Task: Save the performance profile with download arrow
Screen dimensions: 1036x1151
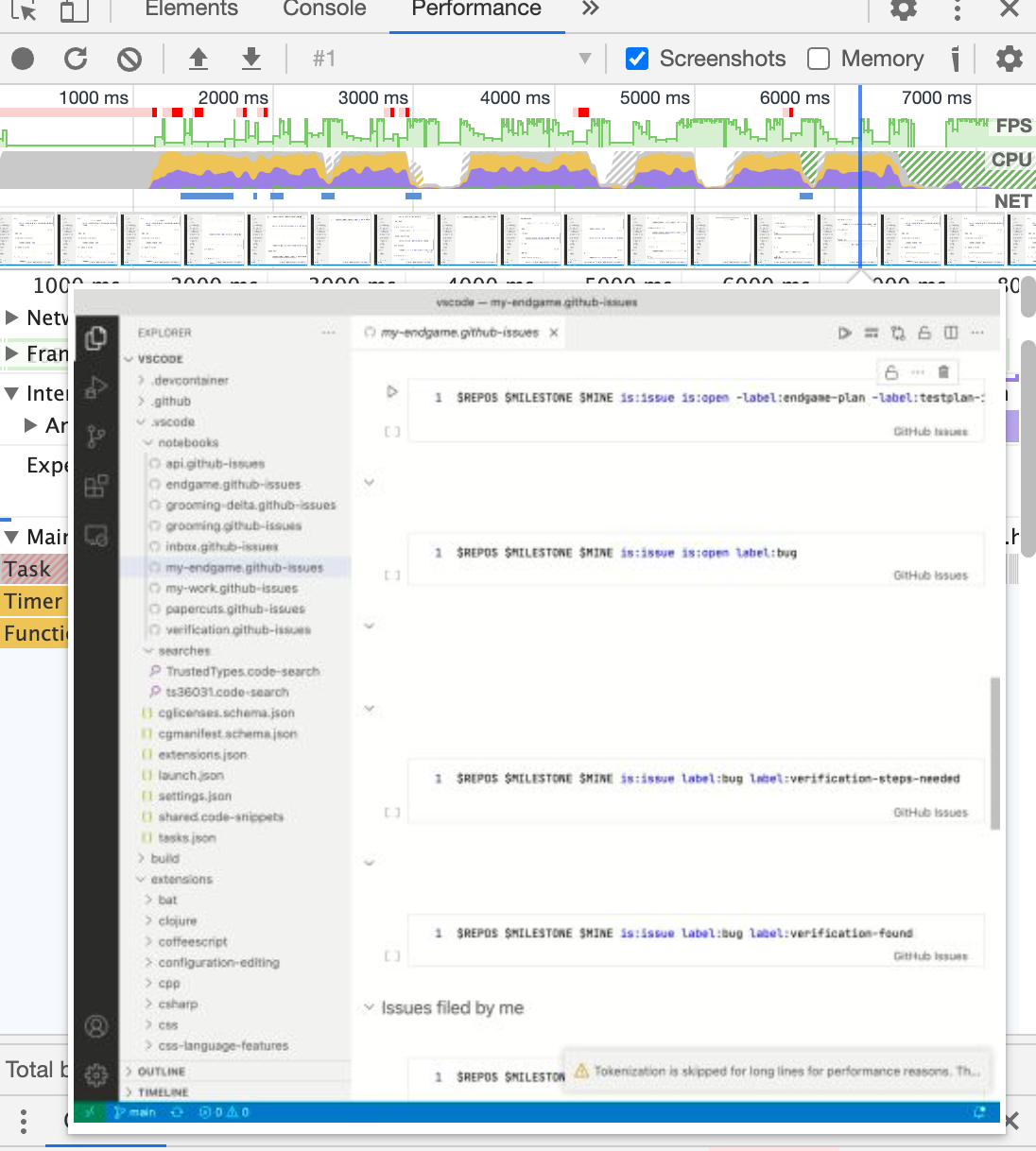Action: tap(250, 58)
